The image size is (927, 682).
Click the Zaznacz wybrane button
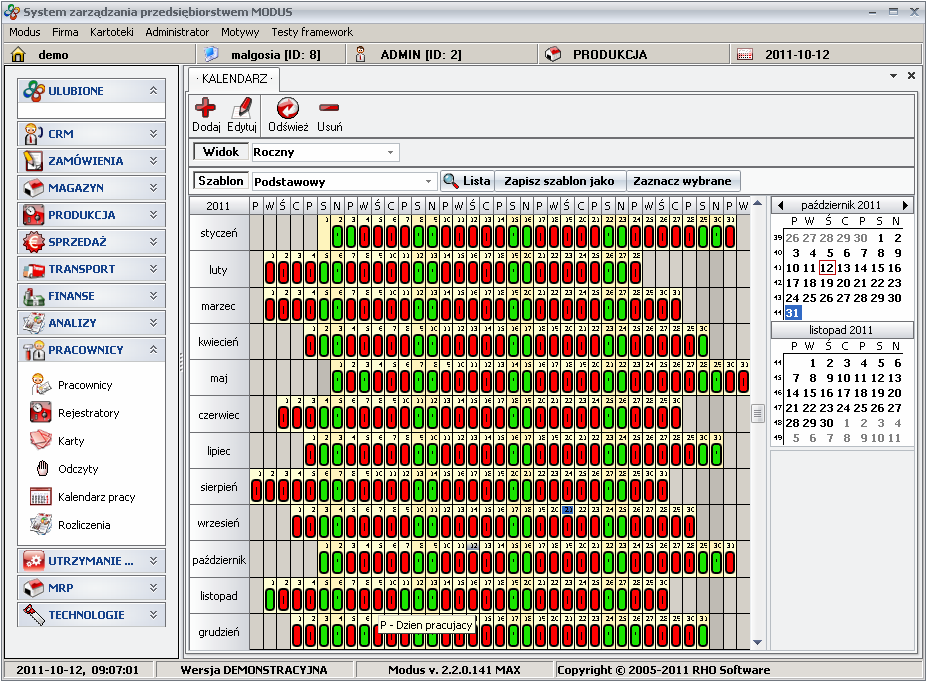tap(684, 181)
